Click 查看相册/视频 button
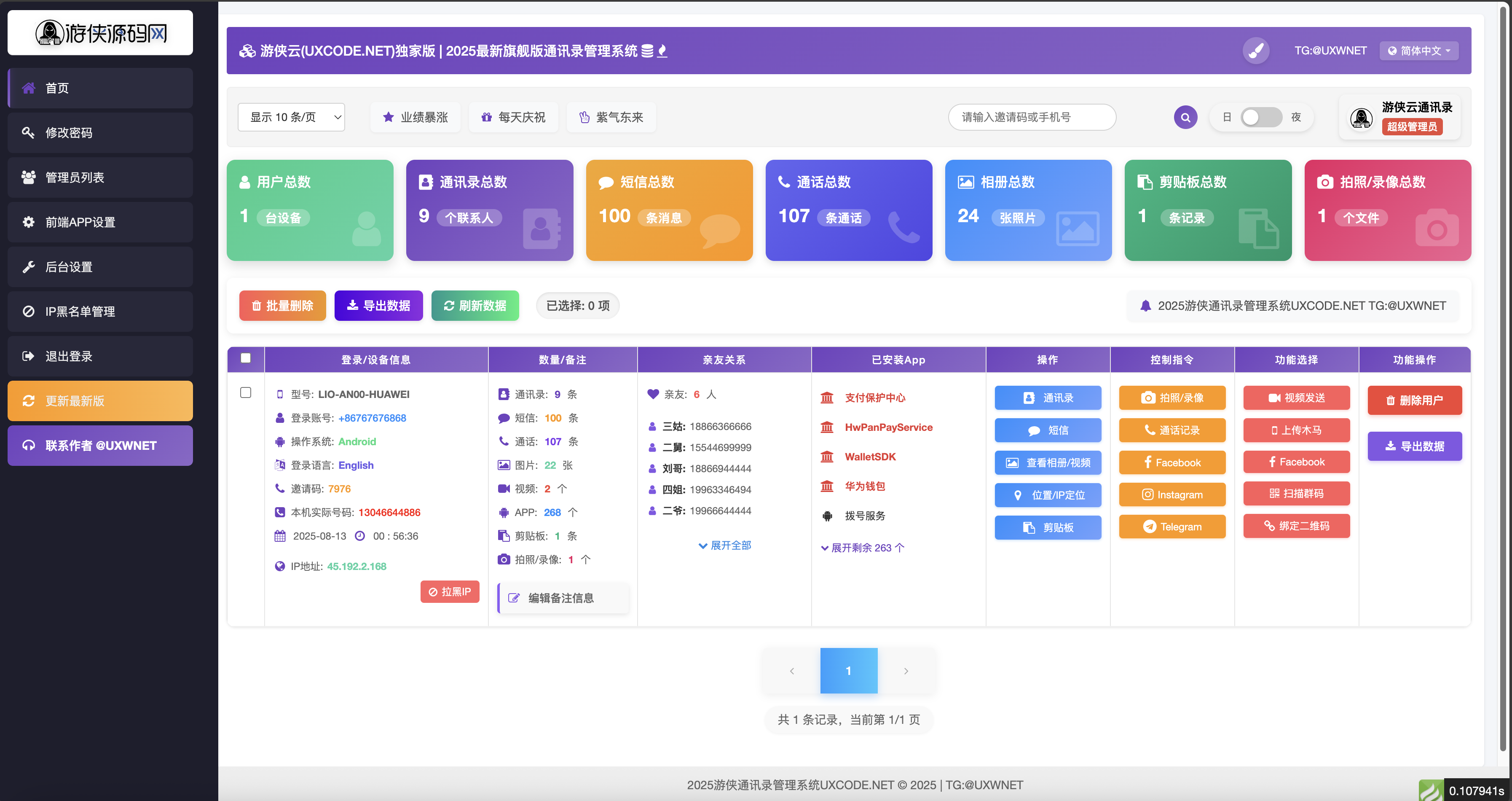The image size is (1512, 801). 1048,462
